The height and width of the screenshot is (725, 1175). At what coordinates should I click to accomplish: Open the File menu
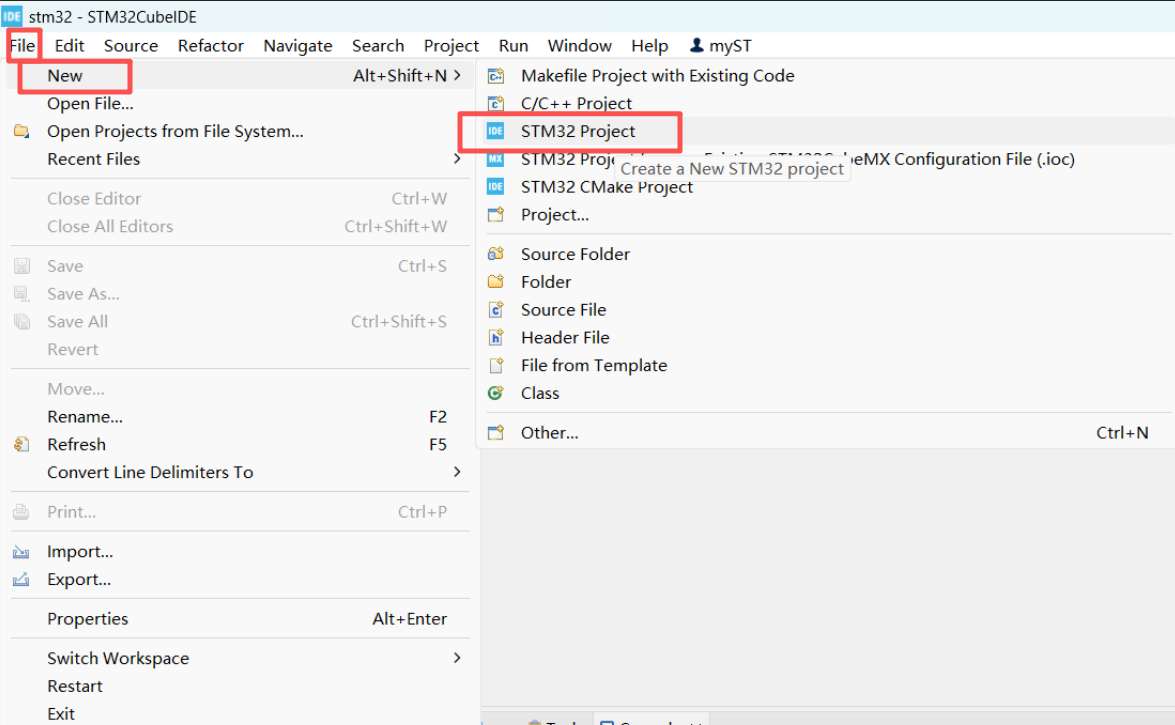pos(22,46)
